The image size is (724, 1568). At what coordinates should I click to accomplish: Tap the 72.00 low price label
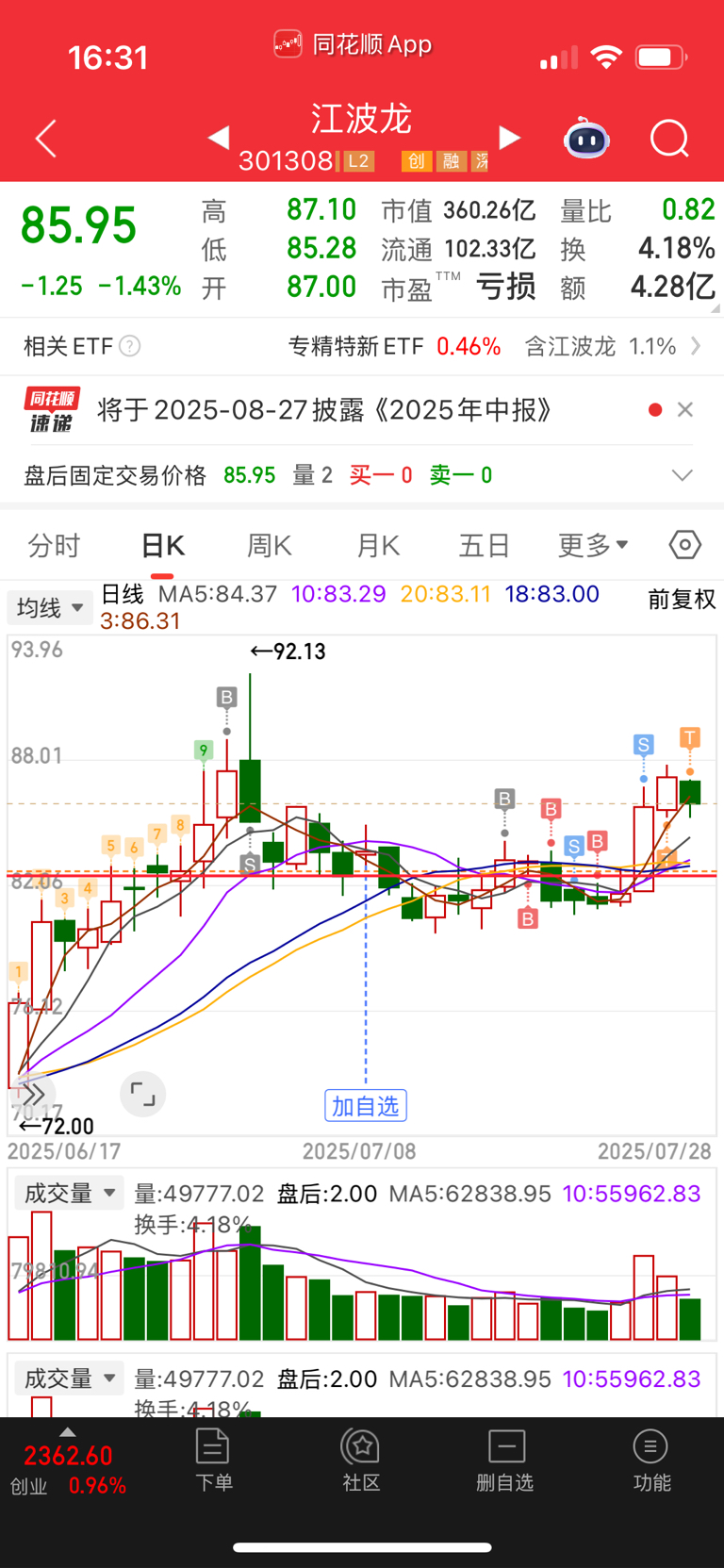(57, 1126)
